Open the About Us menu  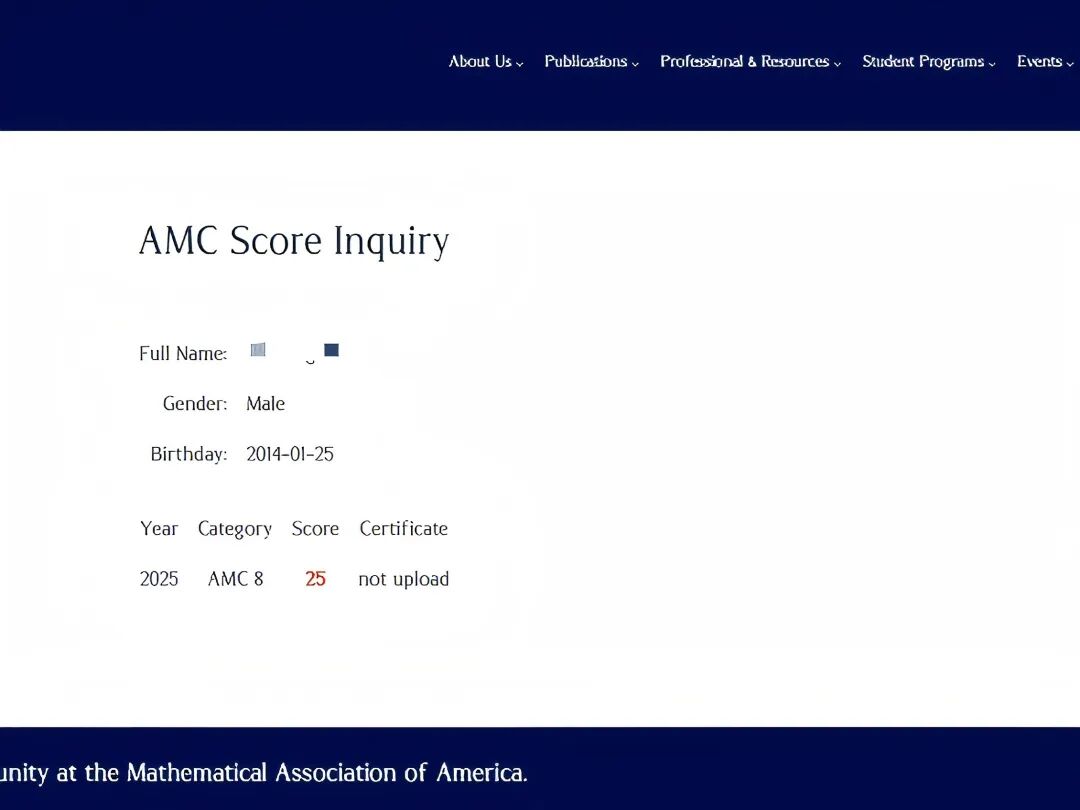click(x=480, y=62)
